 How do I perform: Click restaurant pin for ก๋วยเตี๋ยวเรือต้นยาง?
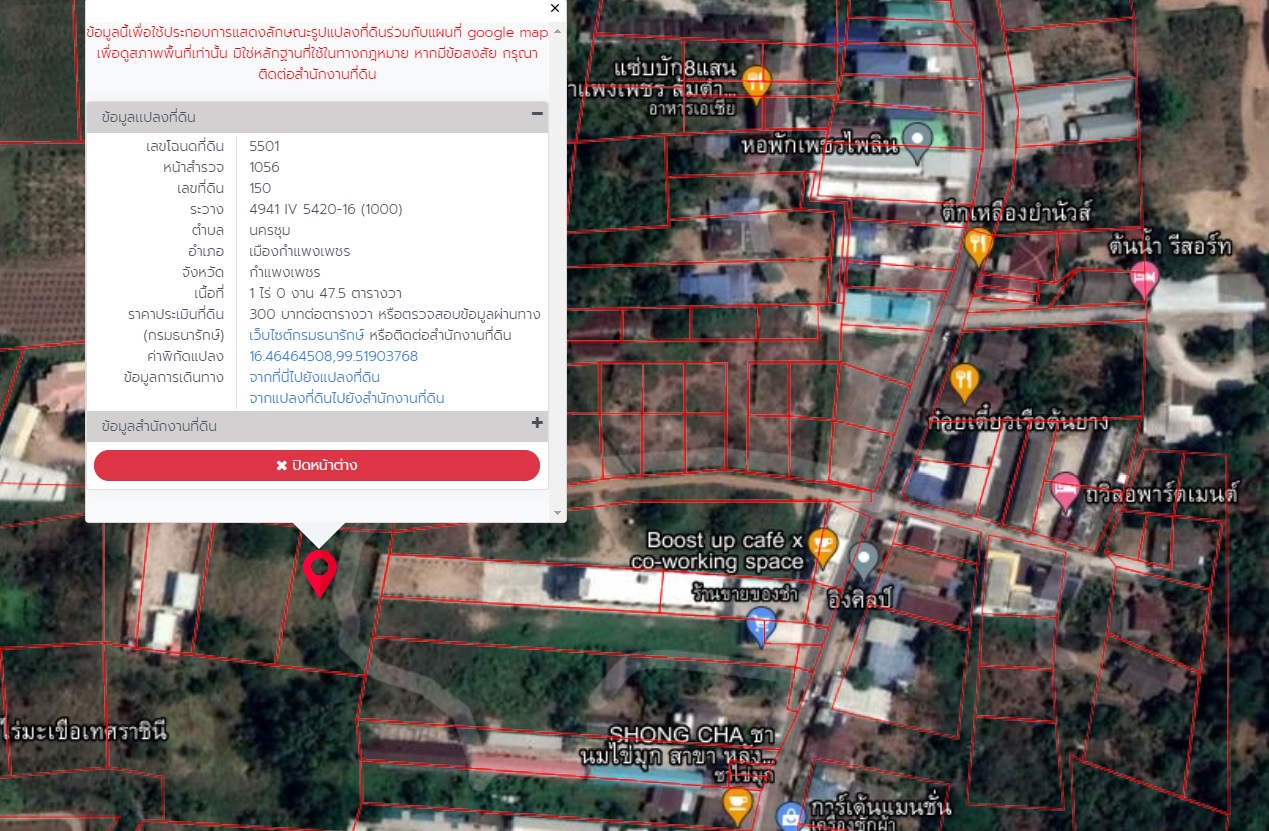tap(963, 381)
